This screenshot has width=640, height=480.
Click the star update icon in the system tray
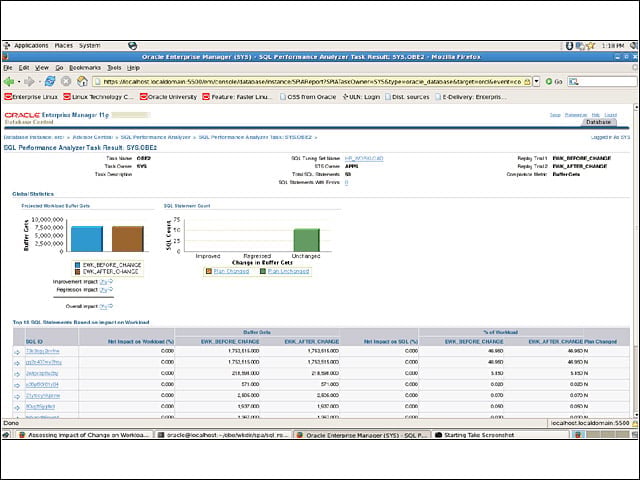[590, 46]
